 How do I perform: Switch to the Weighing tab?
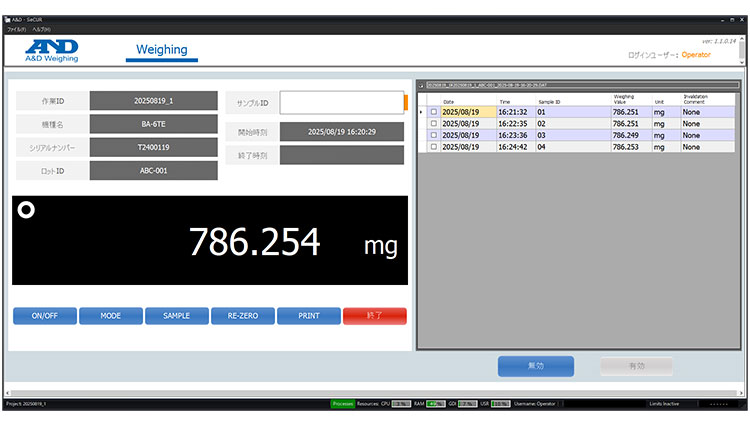click(162, 50)
